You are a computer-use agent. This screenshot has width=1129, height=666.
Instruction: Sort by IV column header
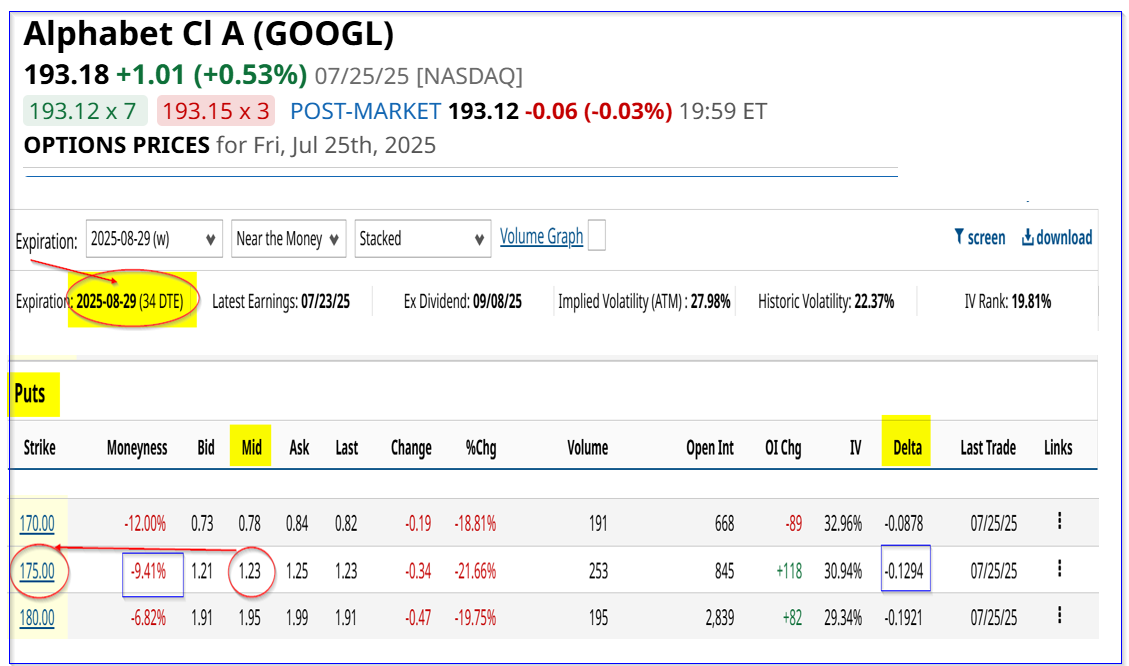pos(855,448)
